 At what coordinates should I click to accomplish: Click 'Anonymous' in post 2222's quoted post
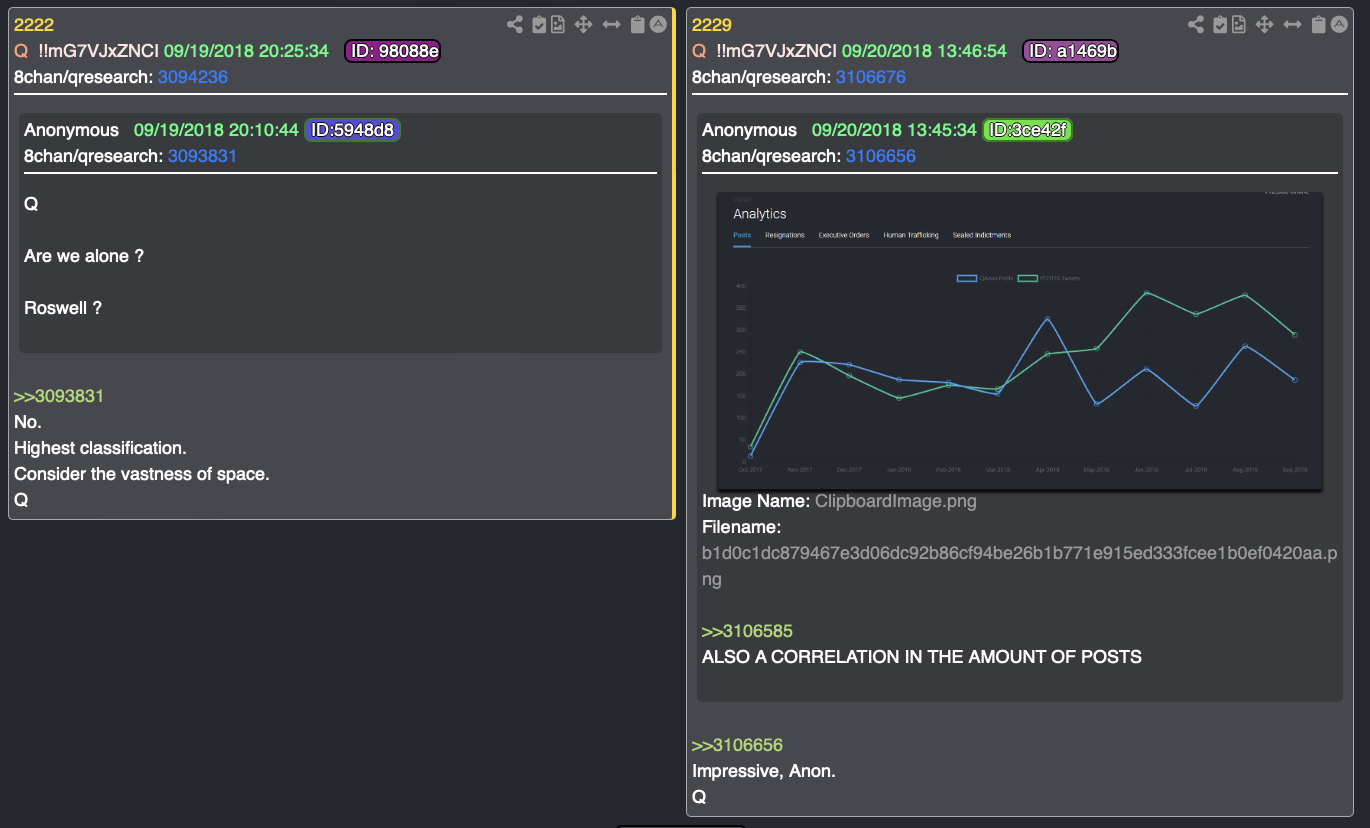71,130
